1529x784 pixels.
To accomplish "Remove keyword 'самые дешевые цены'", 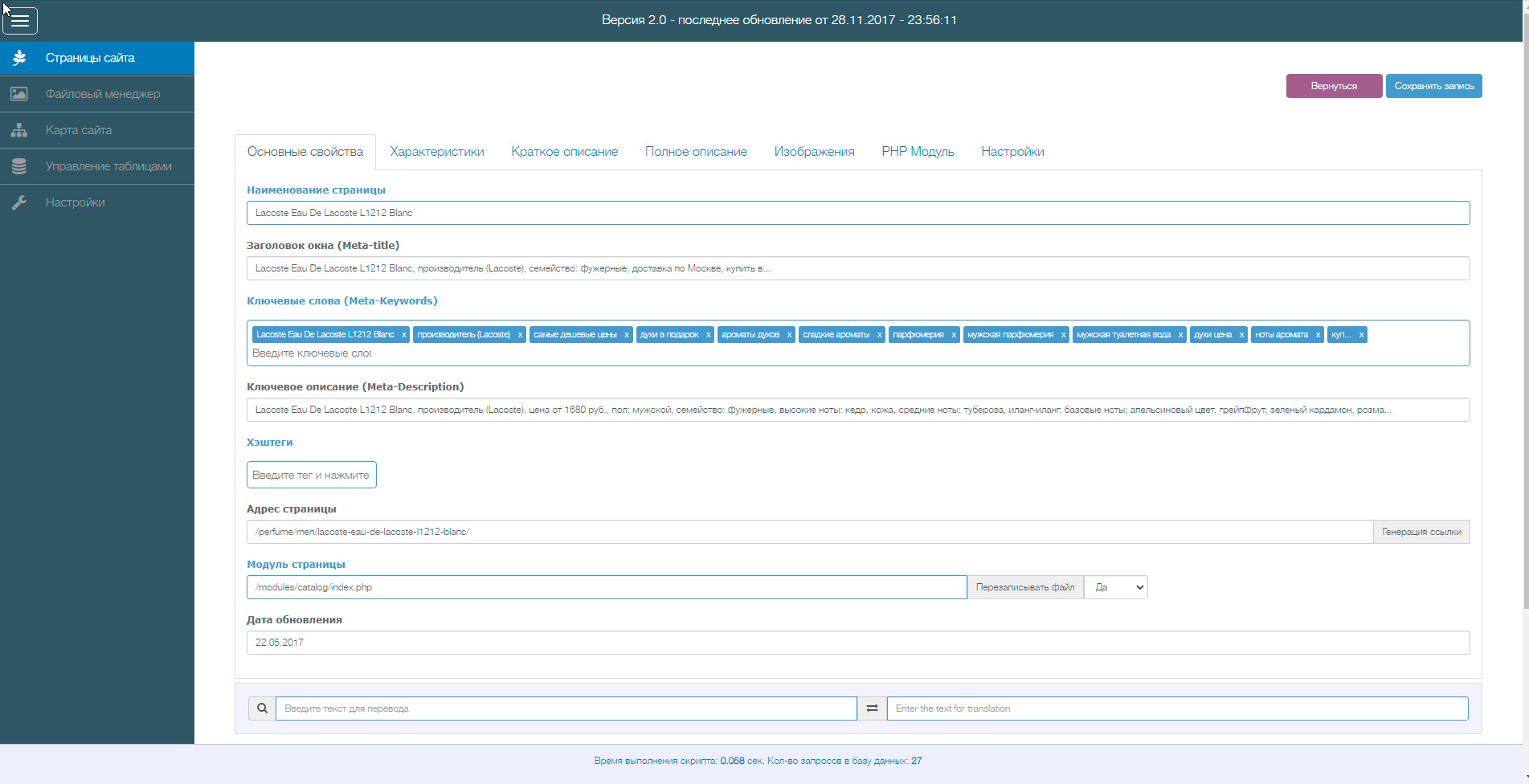I will [627, 335].
